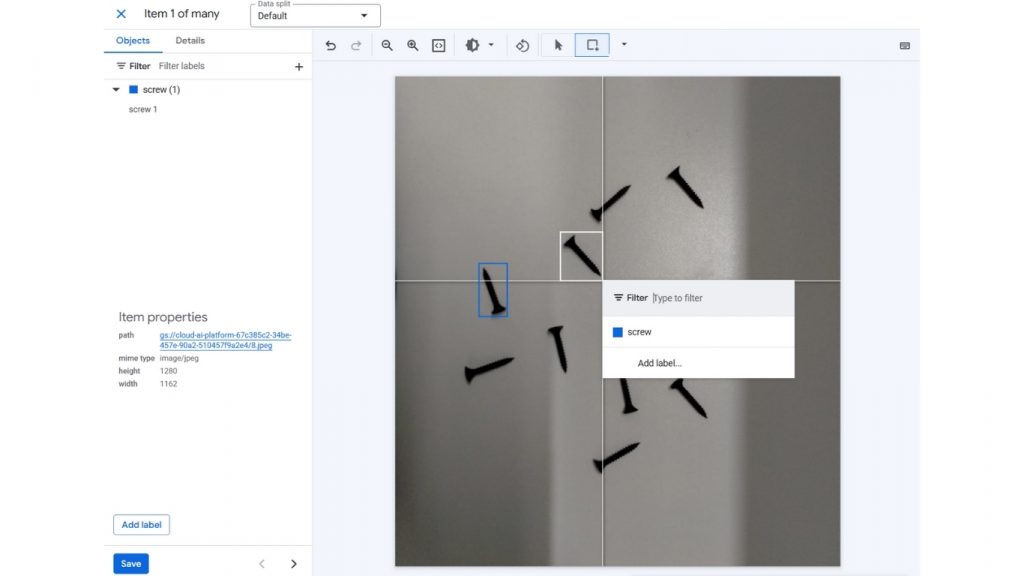Image resolution: width=1024 pixels, height=576 pixels.
Task: Click the blue screw color swatch in popup
Action: click(x=618, y=332)
